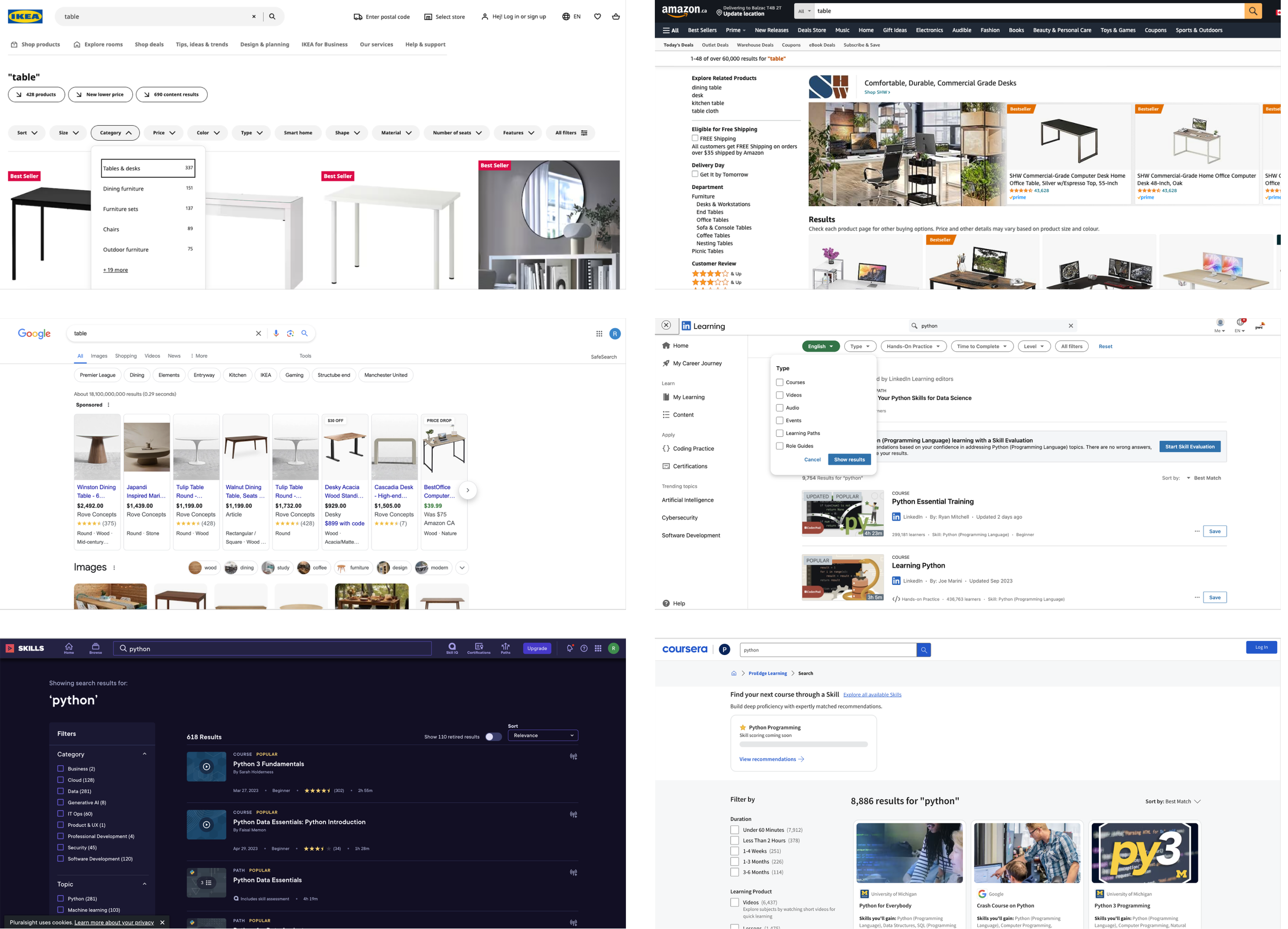Image resolution: width=1288 pixels, height=929 pixels.
Task: Click Pluralsight Home icon
Action: coord(69,648)
